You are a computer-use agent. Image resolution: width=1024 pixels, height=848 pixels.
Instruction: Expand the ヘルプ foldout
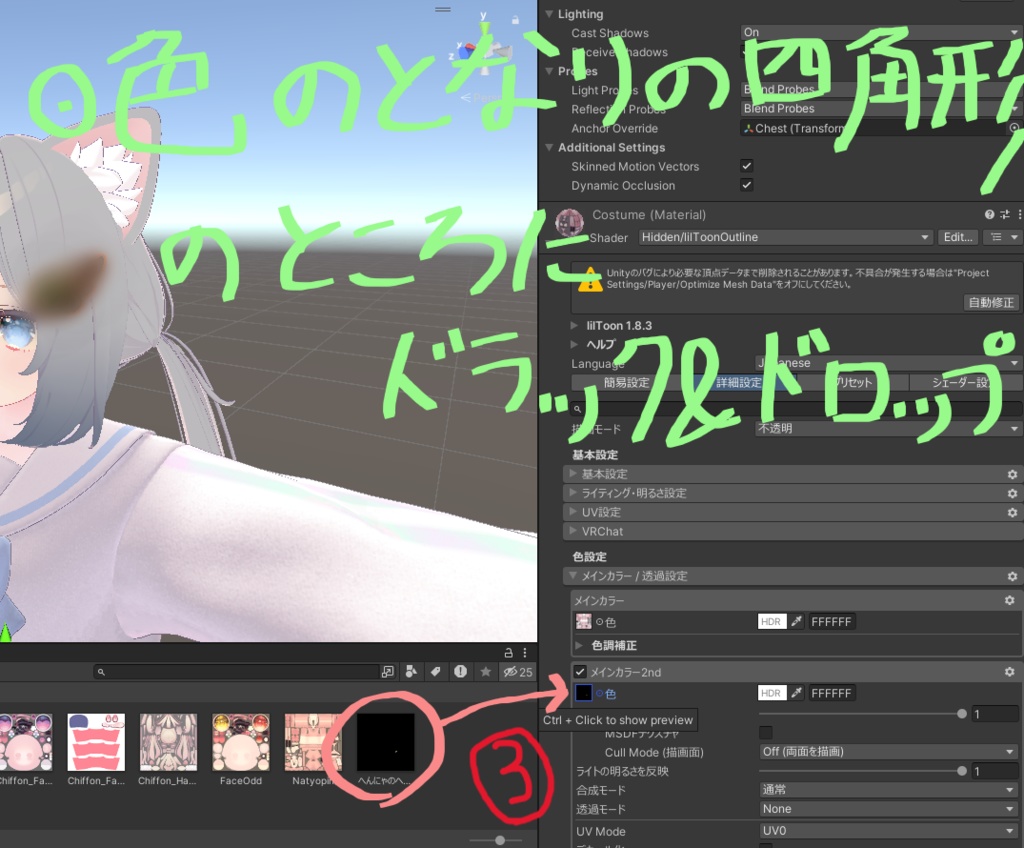tap(574, 344)
